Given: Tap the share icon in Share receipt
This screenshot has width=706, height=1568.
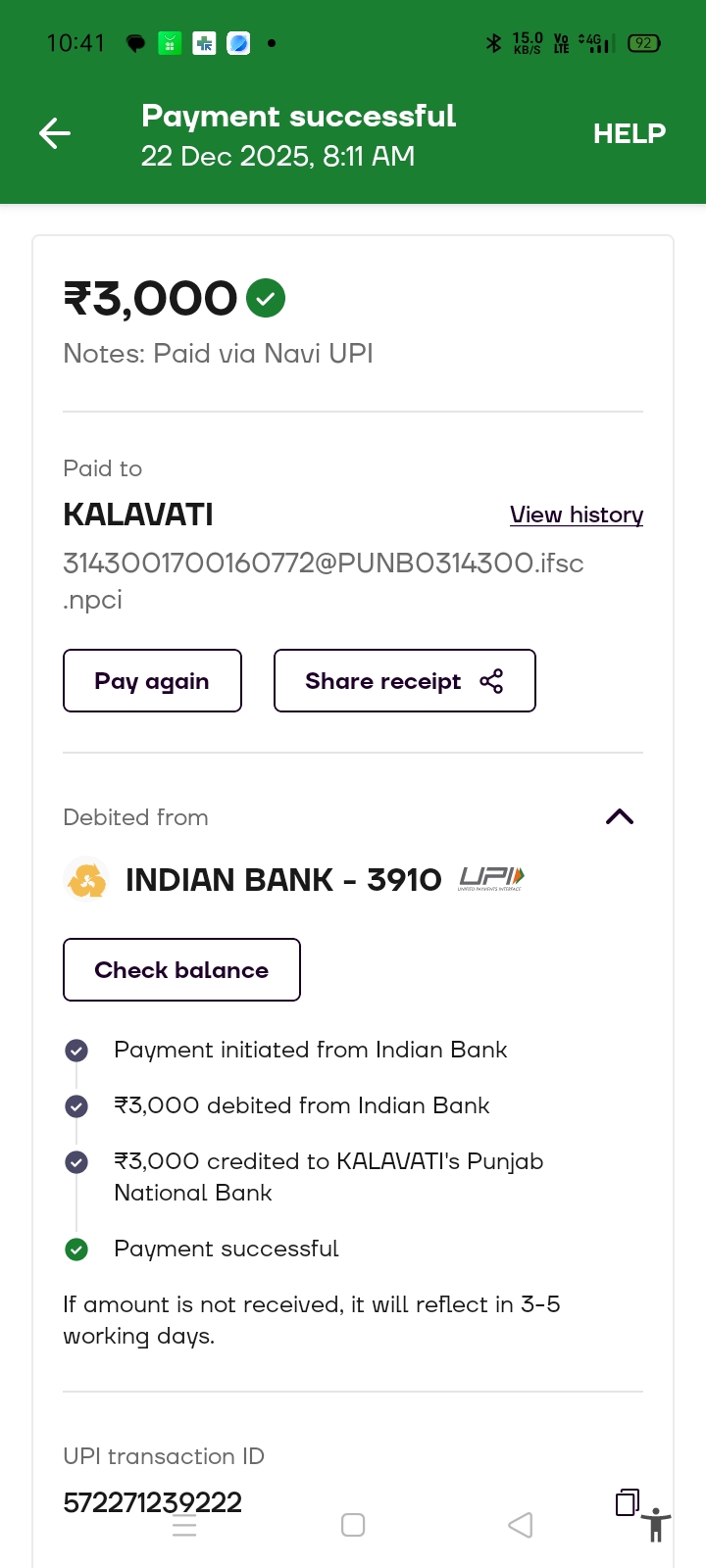Looking at the screenshot, I should pyautogui.click(x=491, y=681).
